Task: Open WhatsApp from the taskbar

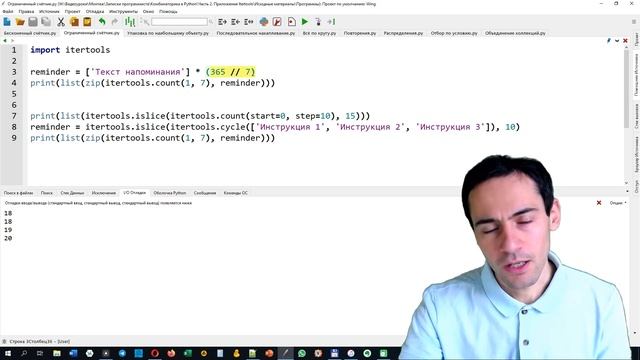Action: pyautogui.click(x=302, y=353)
